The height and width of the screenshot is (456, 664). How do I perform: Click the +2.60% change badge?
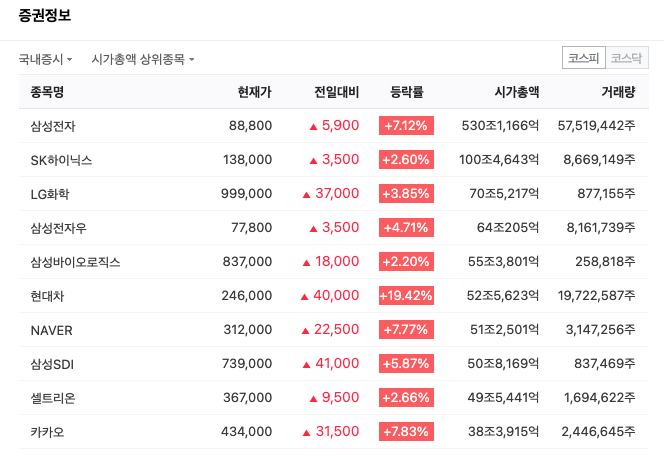coord(406,160)
